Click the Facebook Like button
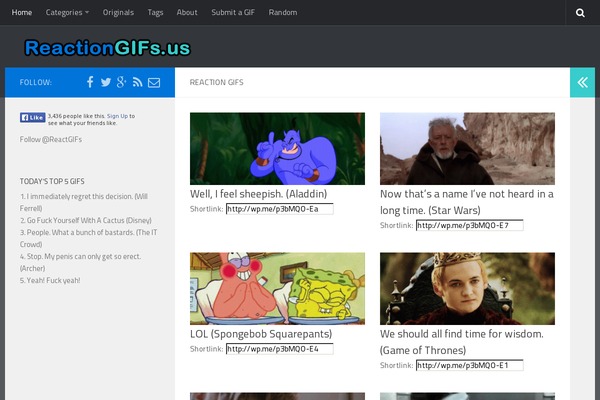600x400 pixels. [x=33, y=118]
